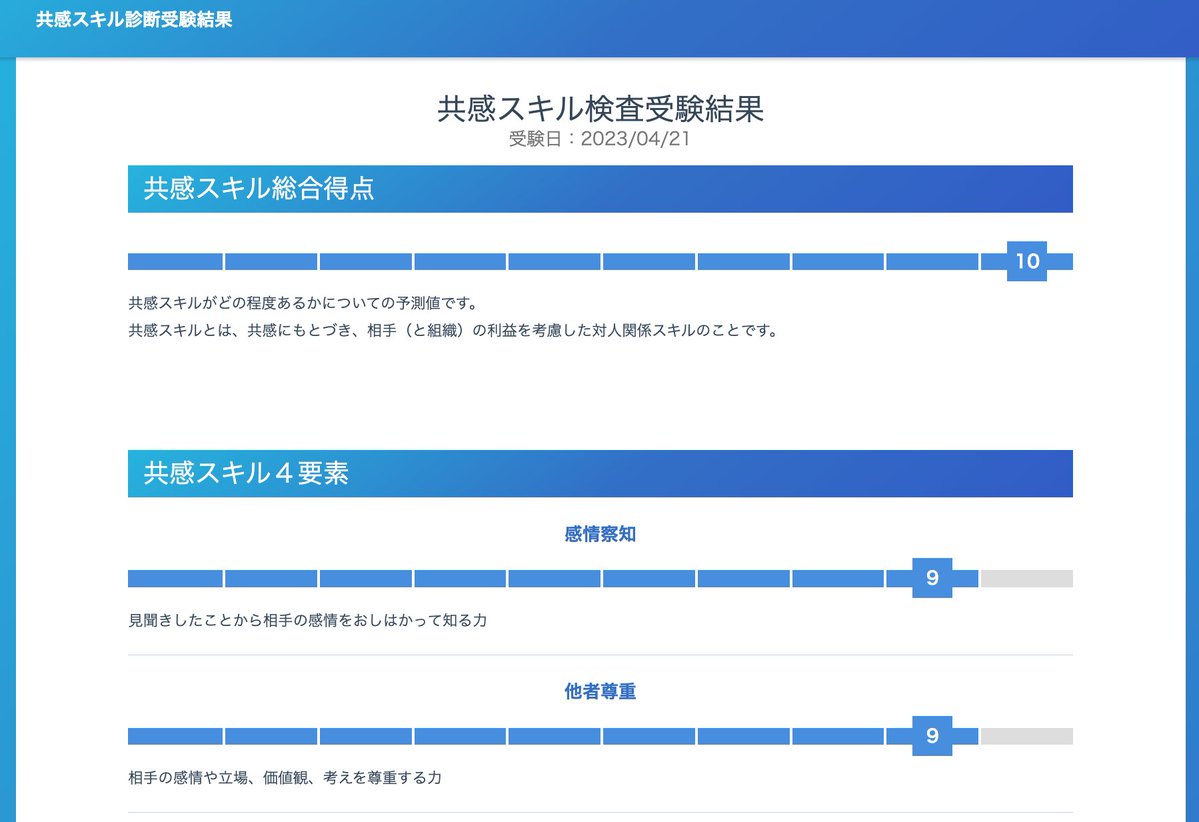Click the 共感スキル検査受験結果 page heading
This screenshot has width=1199, height=822.
[x=600, y=109]
